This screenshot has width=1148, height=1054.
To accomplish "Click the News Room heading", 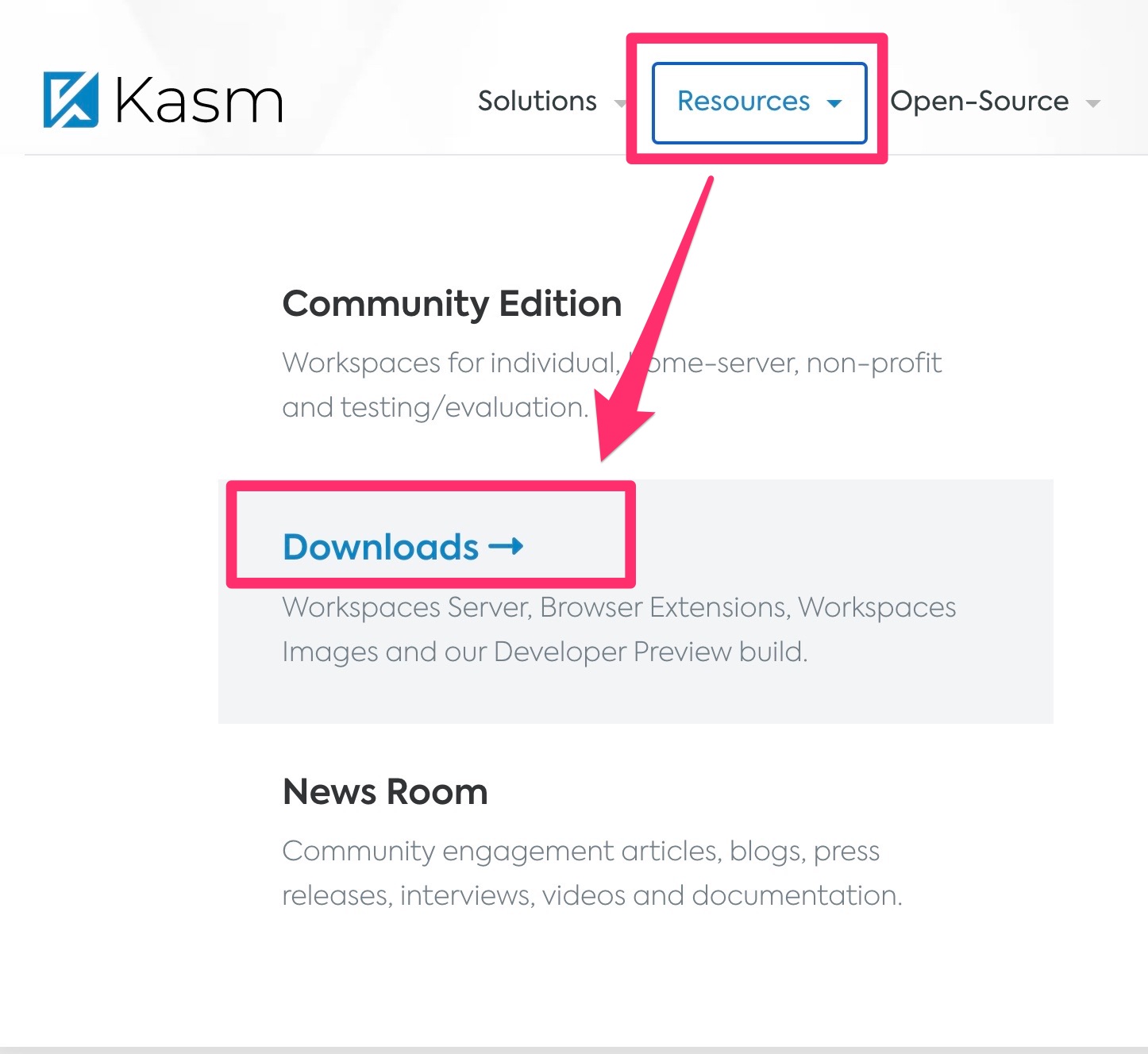I will click(384, 790).
